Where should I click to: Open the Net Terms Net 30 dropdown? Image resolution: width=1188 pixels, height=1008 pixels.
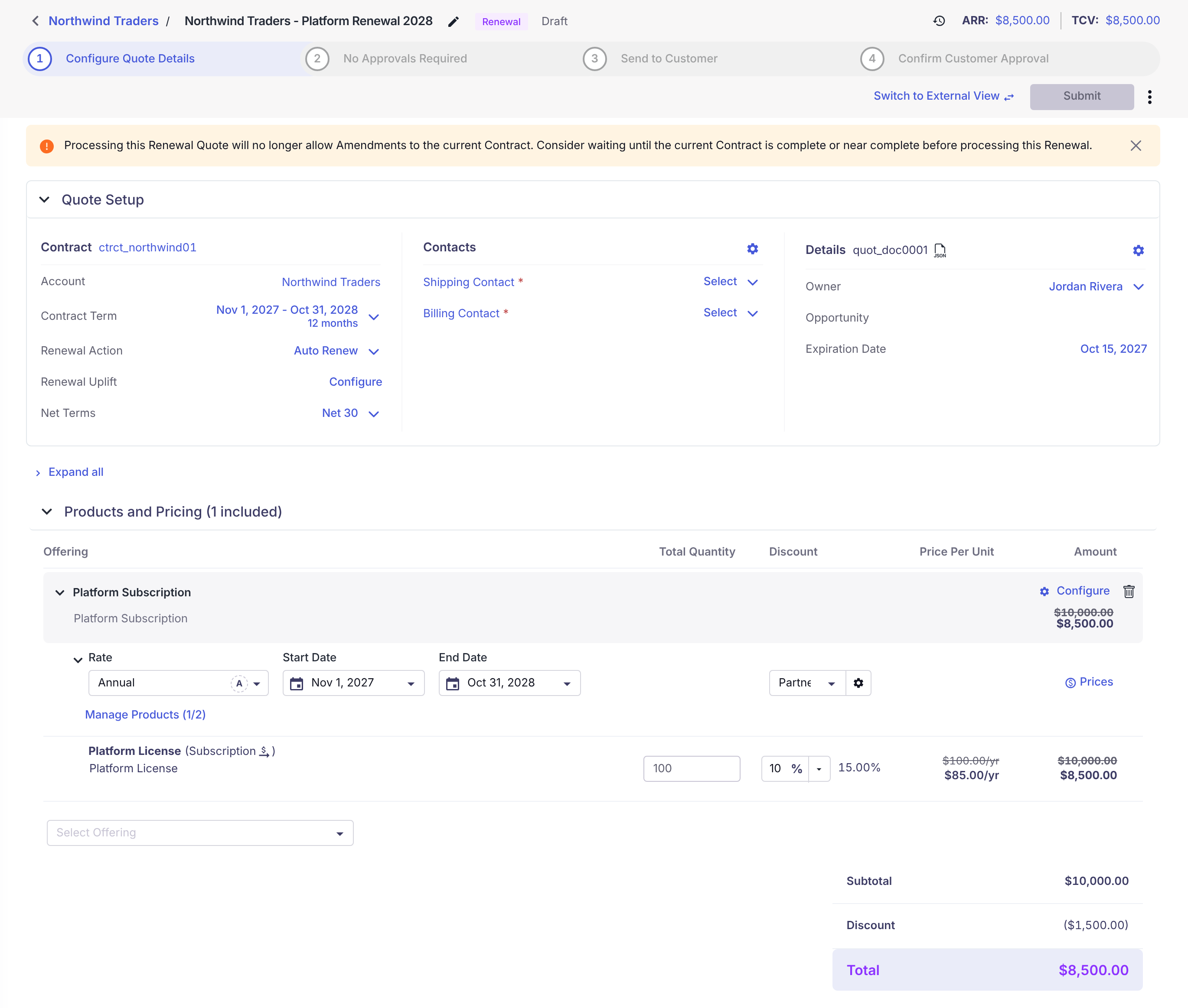(350, 413)
